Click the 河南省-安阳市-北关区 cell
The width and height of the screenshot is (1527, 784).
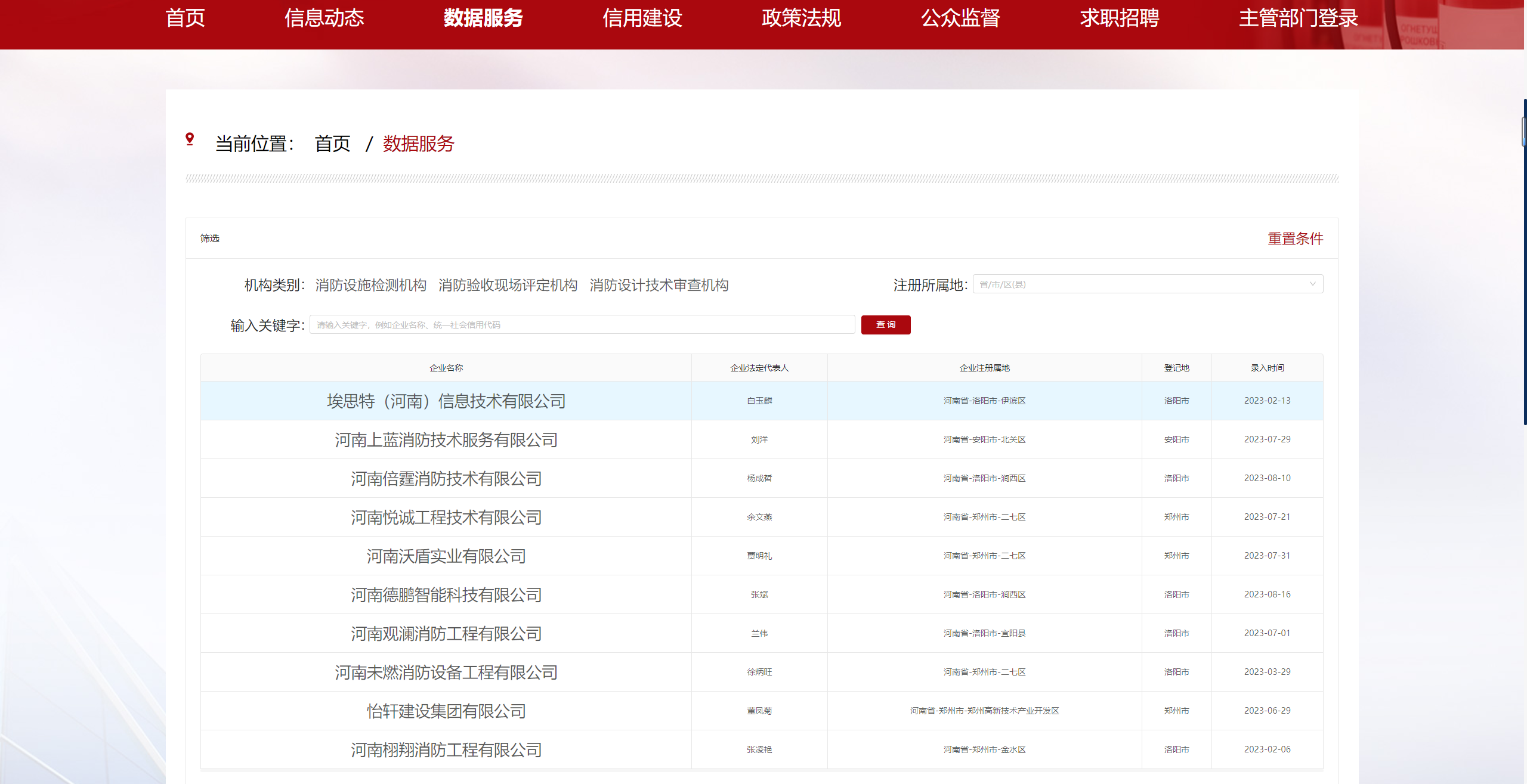click(985, 439)
